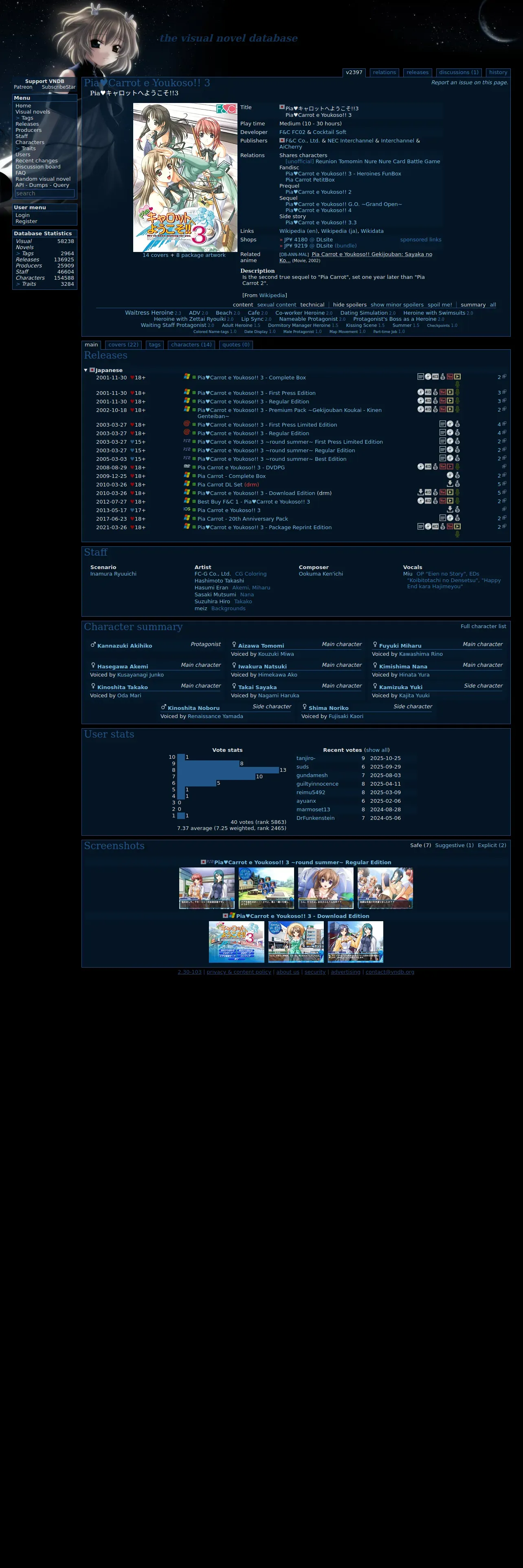Open the history tab
Viewport: 523px width, 1568px height.
498,72
